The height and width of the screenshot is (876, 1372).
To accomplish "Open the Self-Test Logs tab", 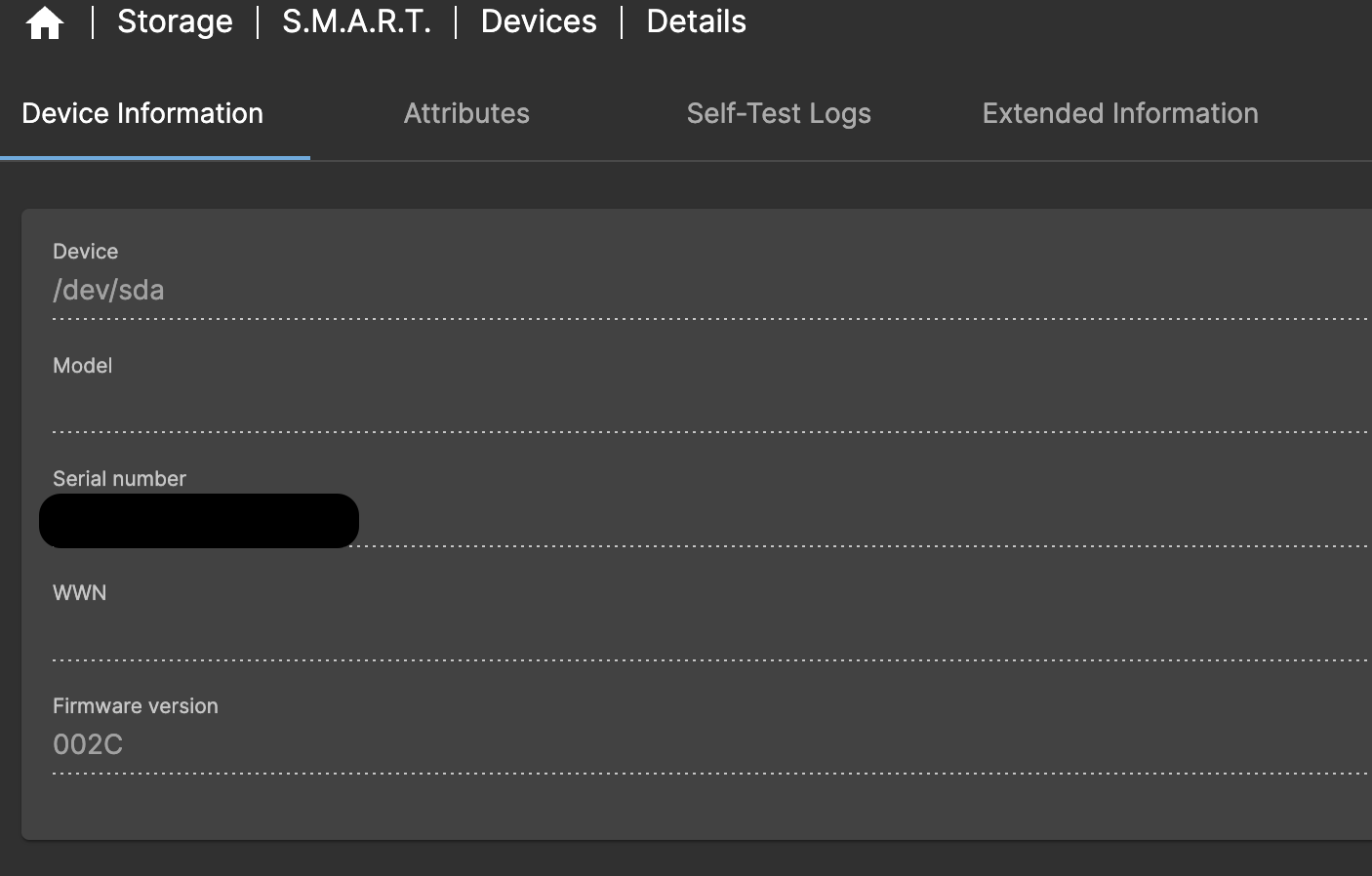I will point(778,113).
